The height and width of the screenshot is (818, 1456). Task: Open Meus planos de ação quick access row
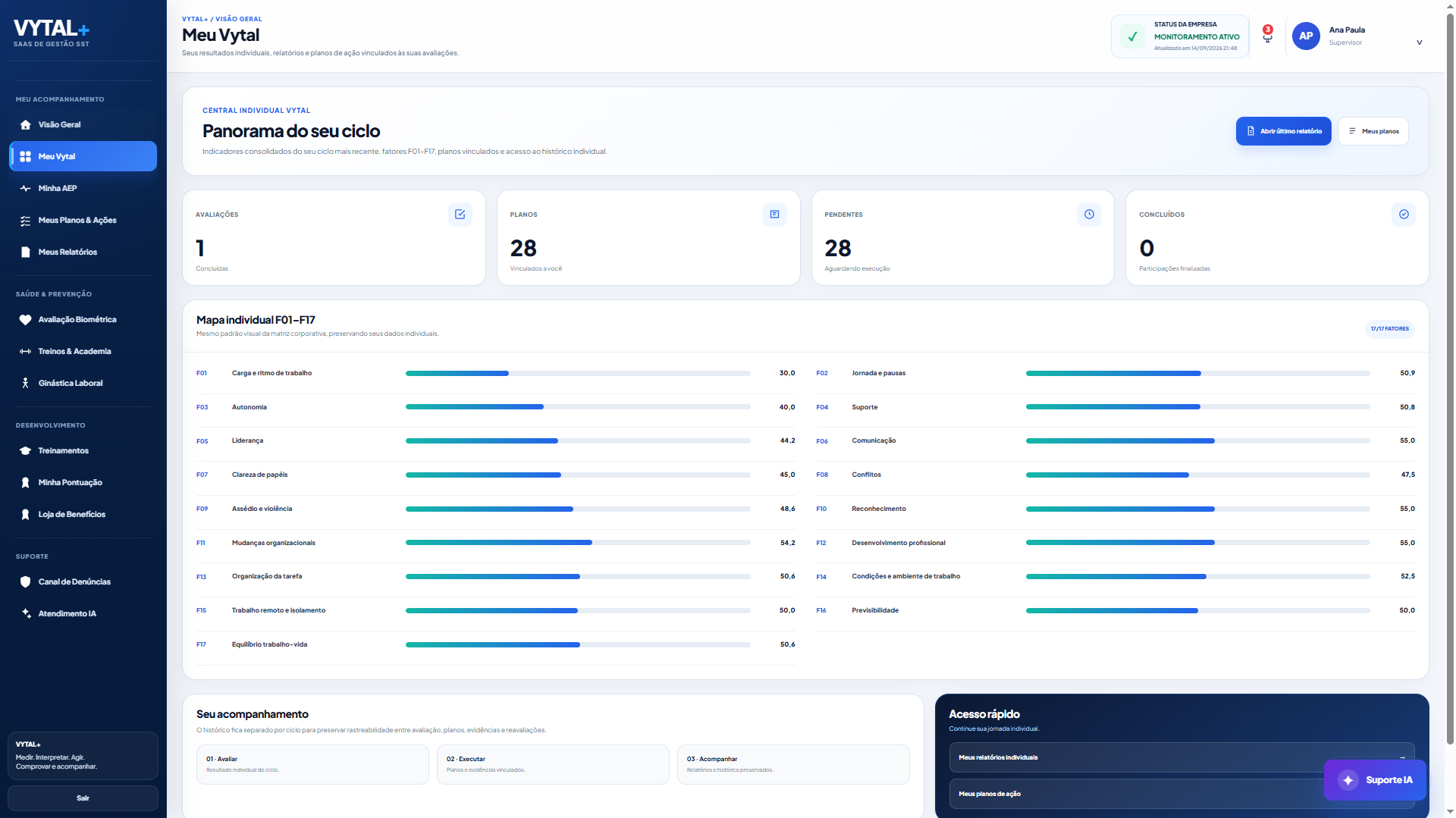coord(1181,794)
